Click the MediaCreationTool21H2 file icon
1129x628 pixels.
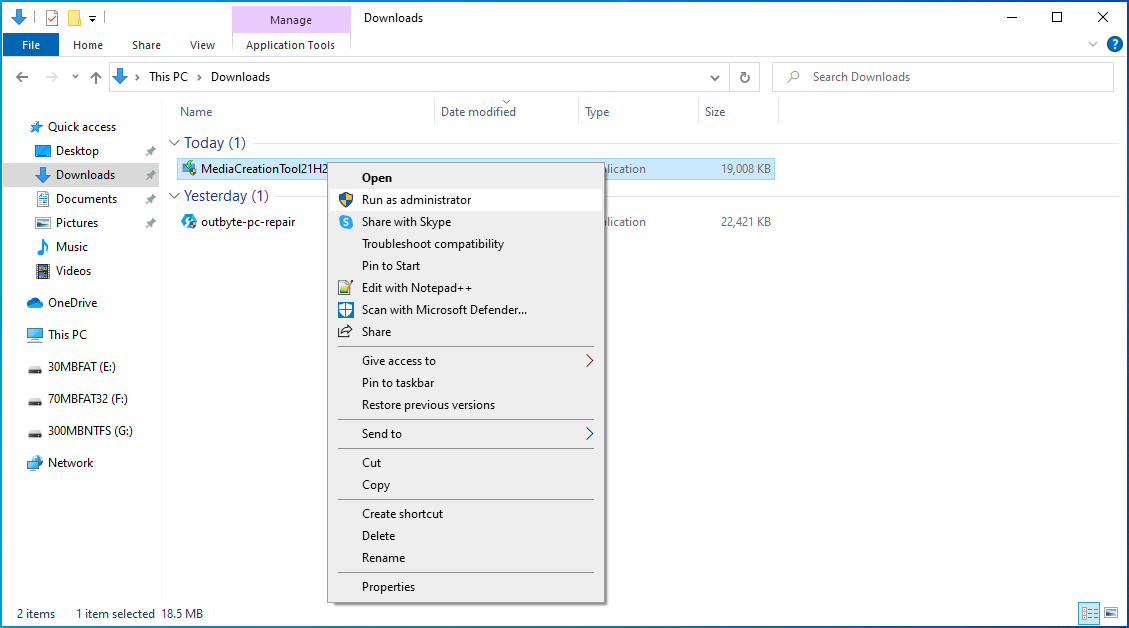tap(189, 168)
